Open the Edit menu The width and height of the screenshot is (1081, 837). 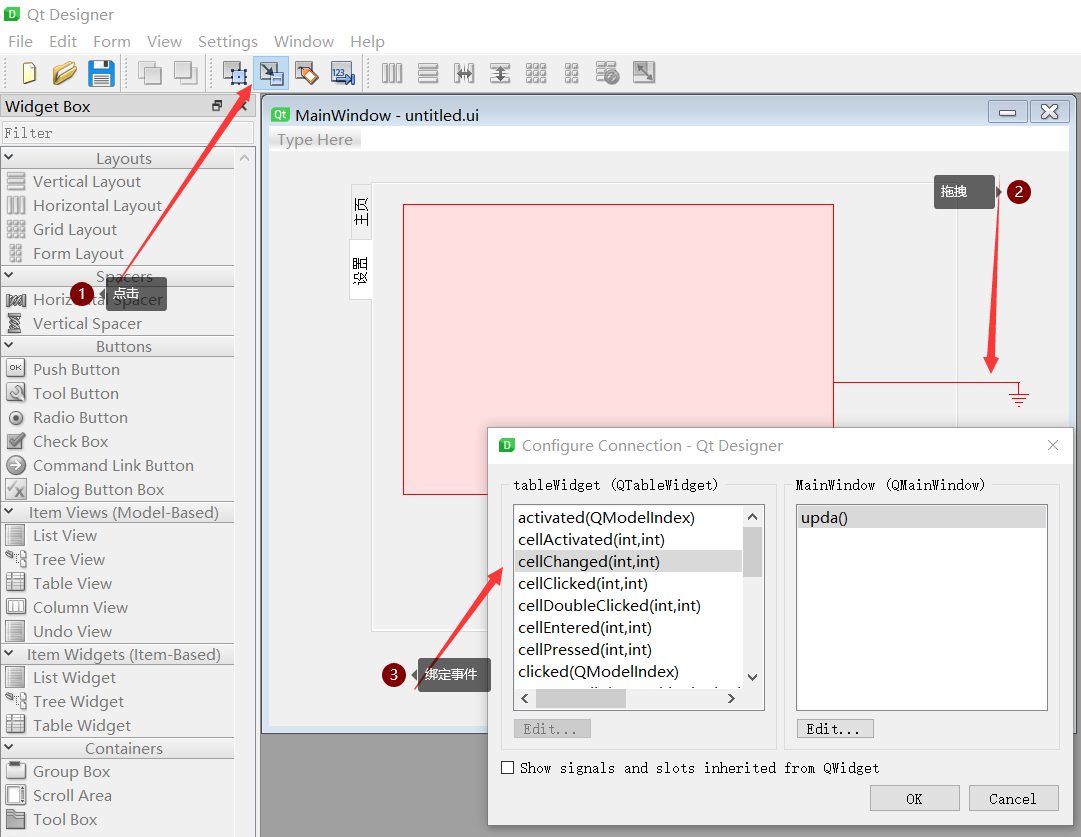[x=63, y=41]
